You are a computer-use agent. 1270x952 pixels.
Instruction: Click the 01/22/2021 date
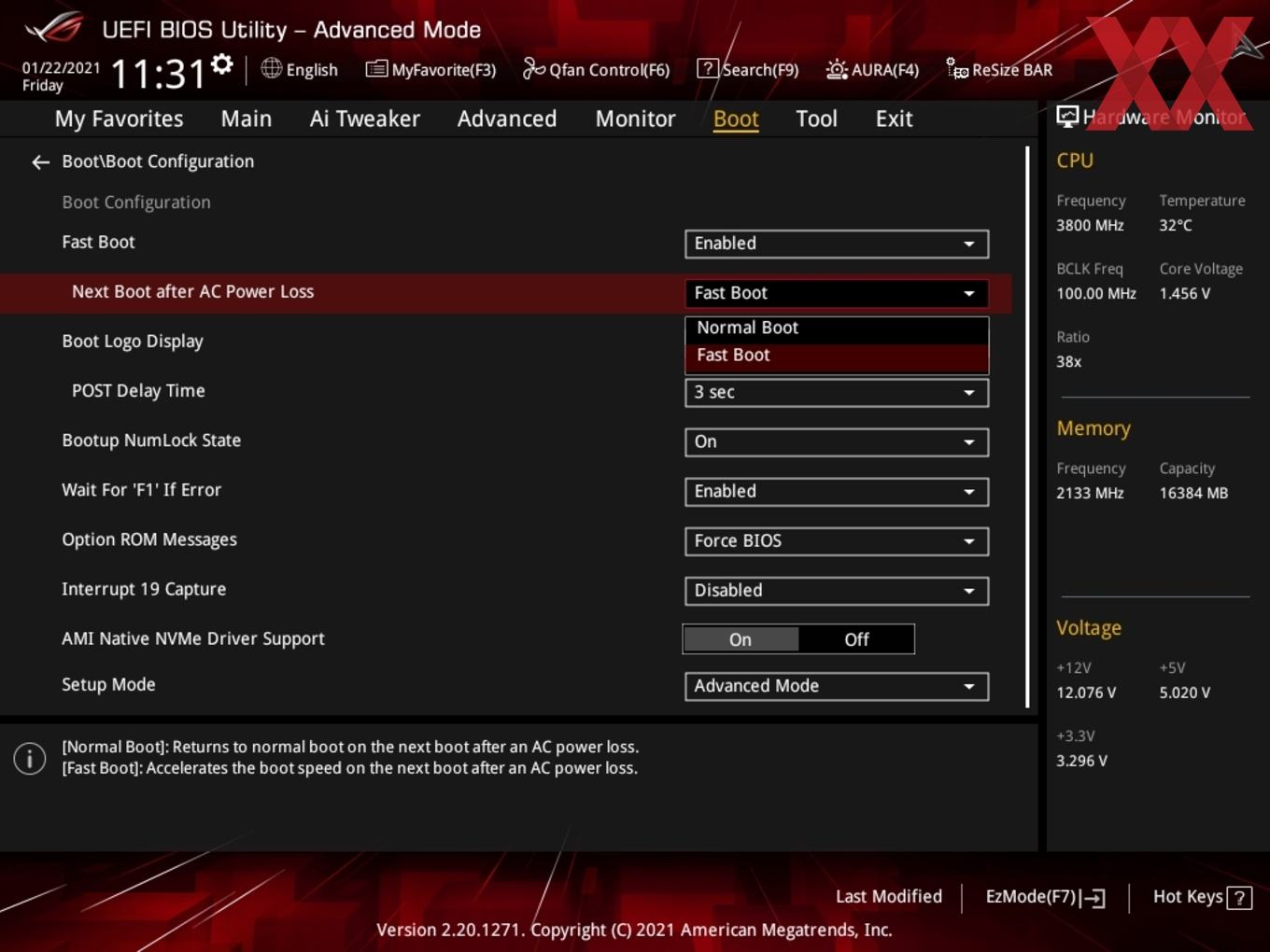click(x=61, y=68)
